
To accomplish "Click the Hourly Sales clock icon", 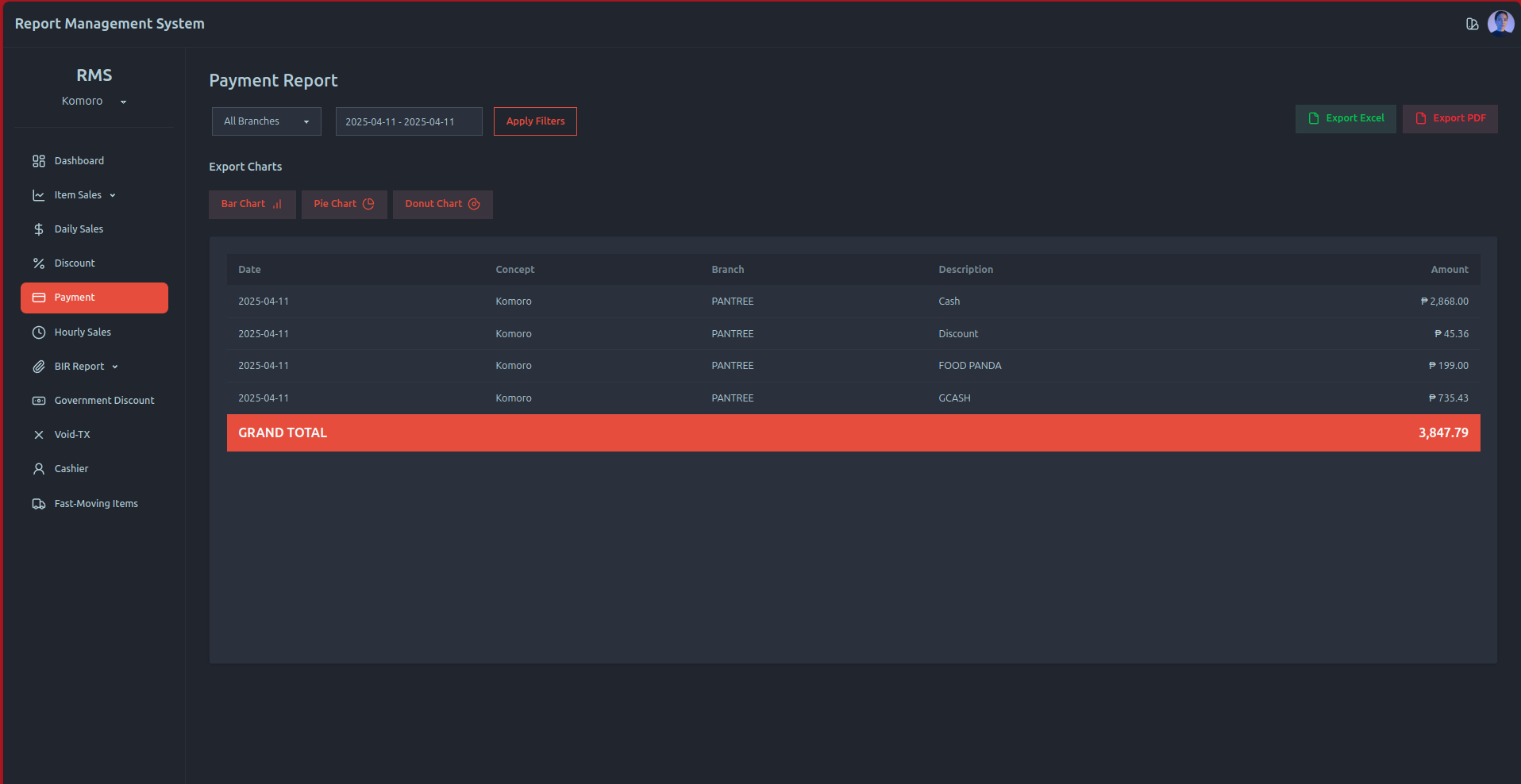I will pyautogui.click(x=38, y=332).
